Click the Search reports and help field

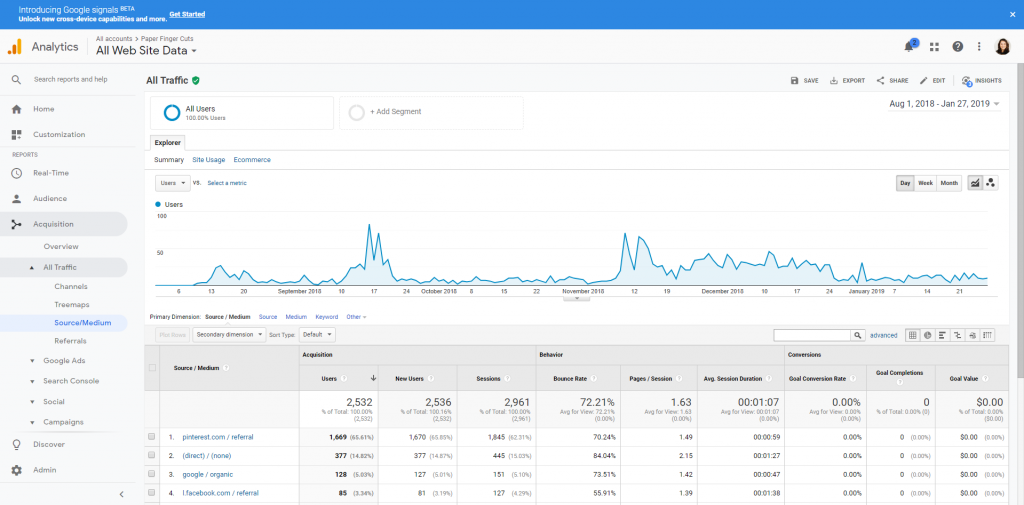click(71, 80)
